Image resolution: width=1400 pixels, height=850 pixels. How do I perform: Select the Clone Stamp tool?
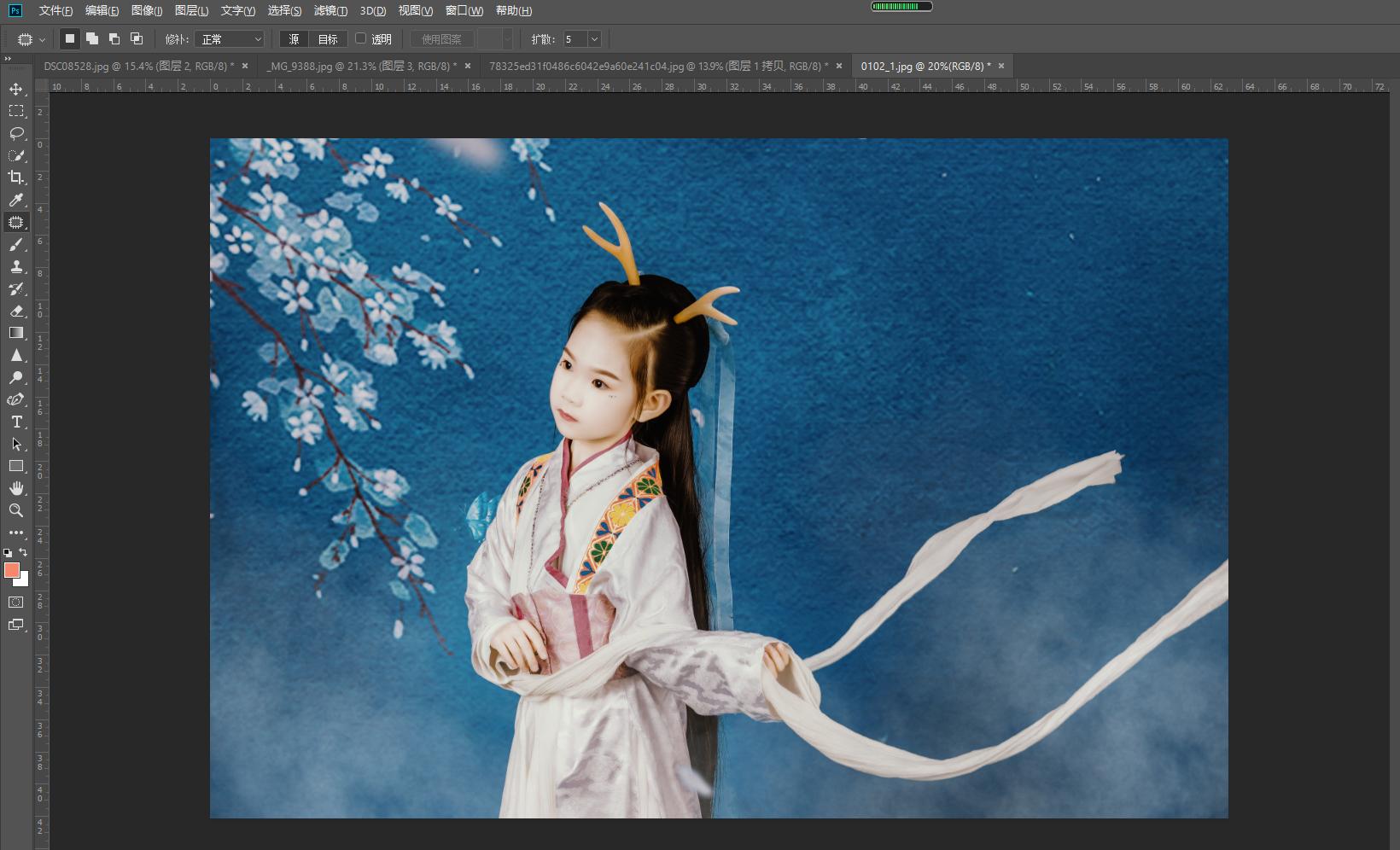[x=16, y=267]
